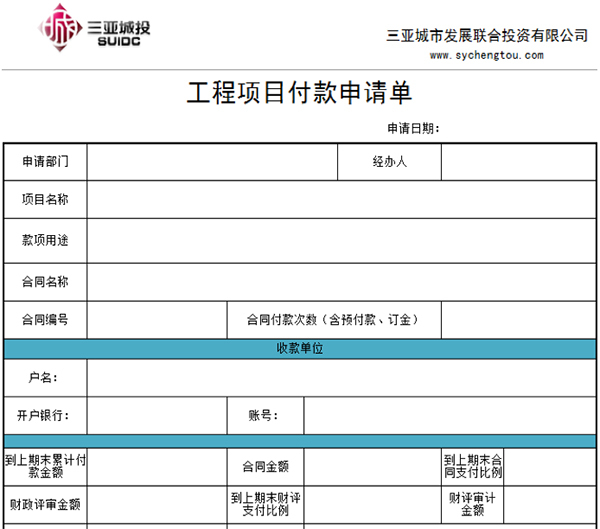Click the blank 合同编号 value cell
Screen dimensions: 600x529
pyautogui.click(x=157, y=320)
